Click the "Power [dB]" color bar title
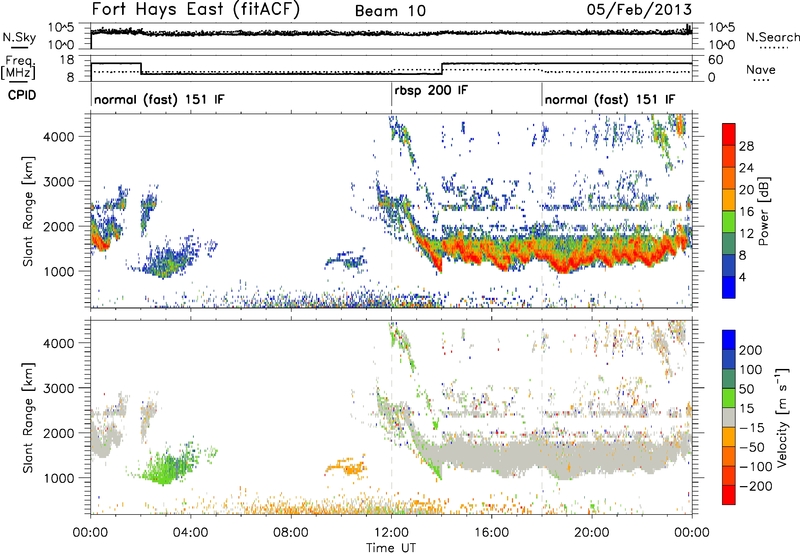The image size is (800, 554). (x=764, y=211)
